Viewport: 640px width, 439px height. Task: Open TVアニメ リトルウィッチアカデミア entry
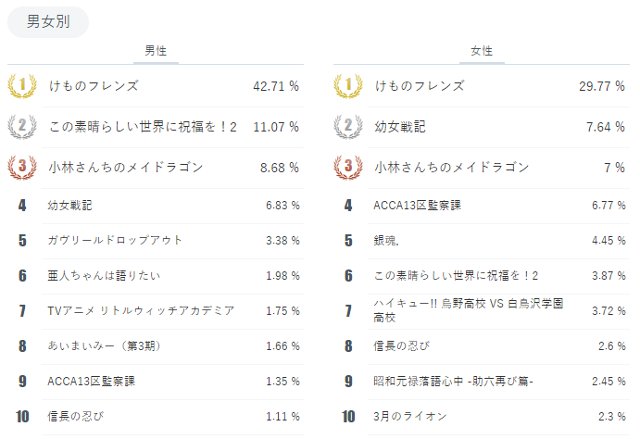coord(141,310)
